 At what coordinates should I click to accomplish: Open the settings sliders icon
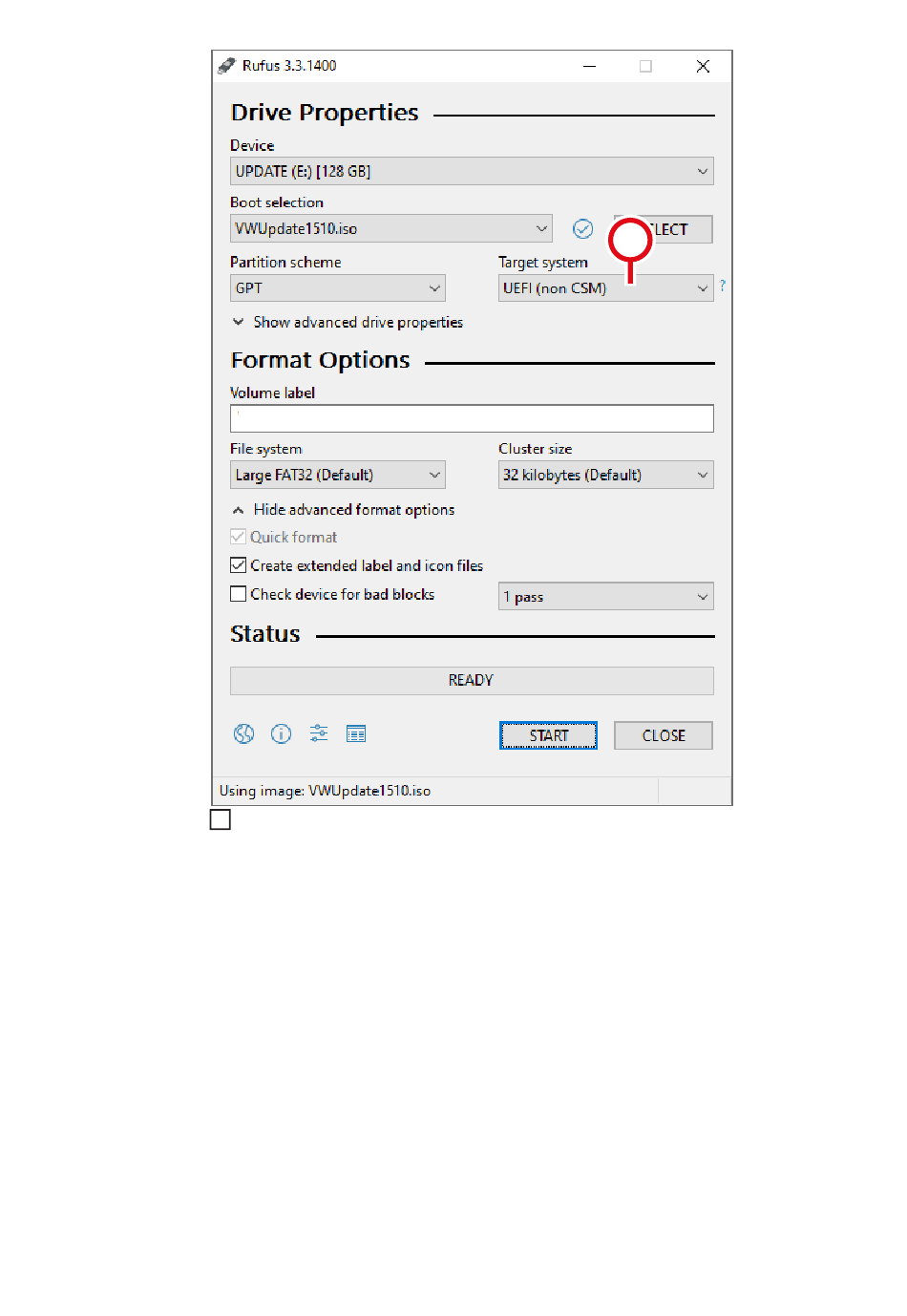pyautogui.click(x=319, y=733)
